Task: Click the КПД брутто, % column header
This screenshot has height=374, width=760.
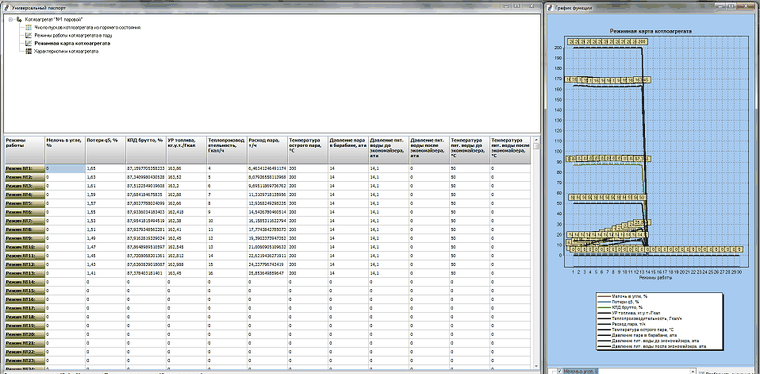Action: (146, 150)
